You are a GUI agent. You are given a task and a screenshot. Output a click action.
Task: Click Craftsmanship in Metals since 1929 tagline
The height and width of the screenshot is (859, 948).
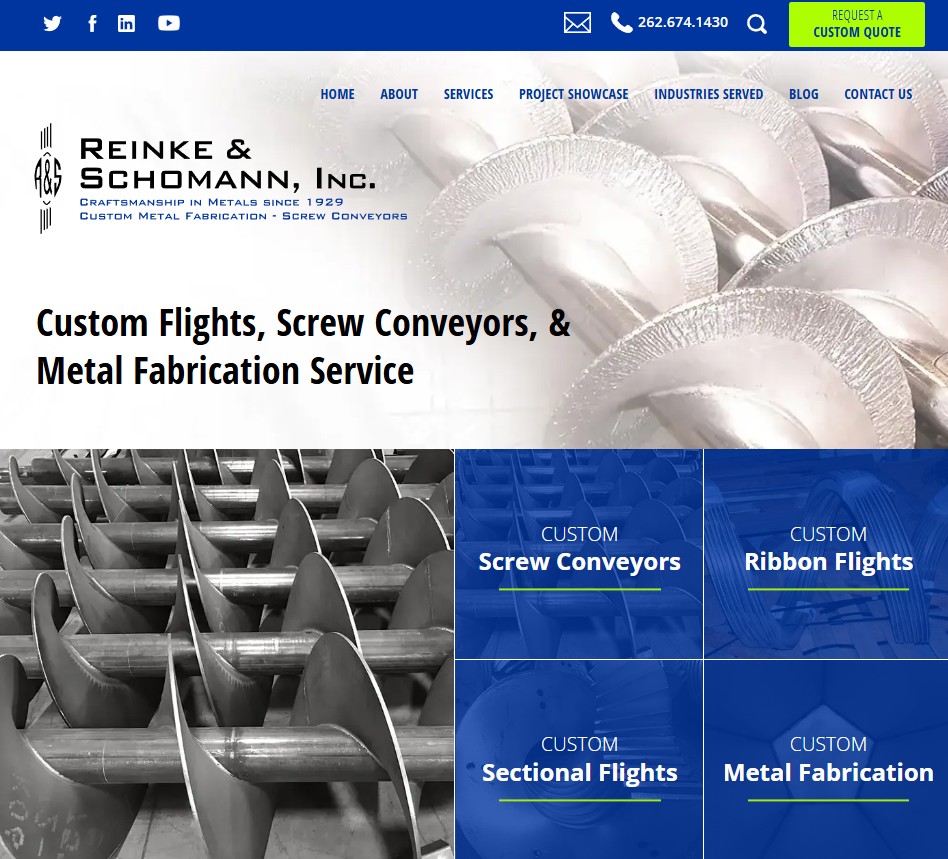(212, 202)
